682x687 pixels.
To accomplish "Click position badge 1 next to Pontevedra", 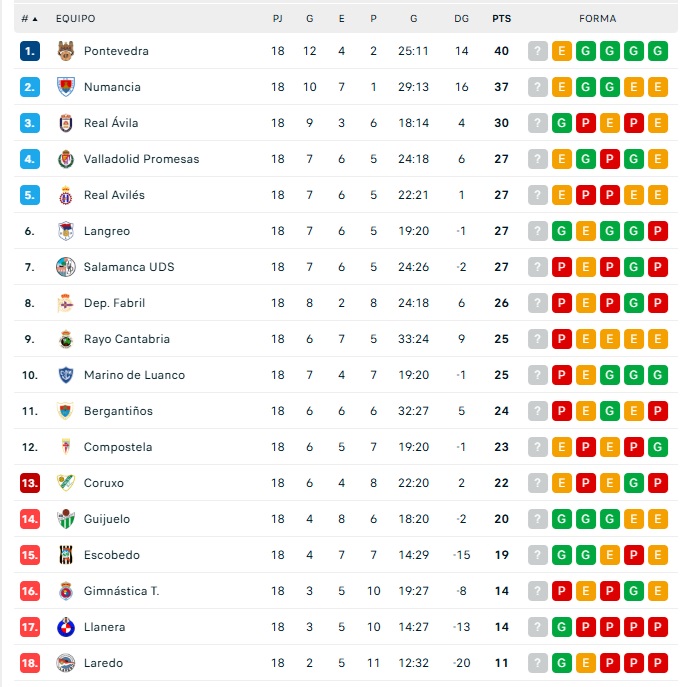I will point(30,51).
